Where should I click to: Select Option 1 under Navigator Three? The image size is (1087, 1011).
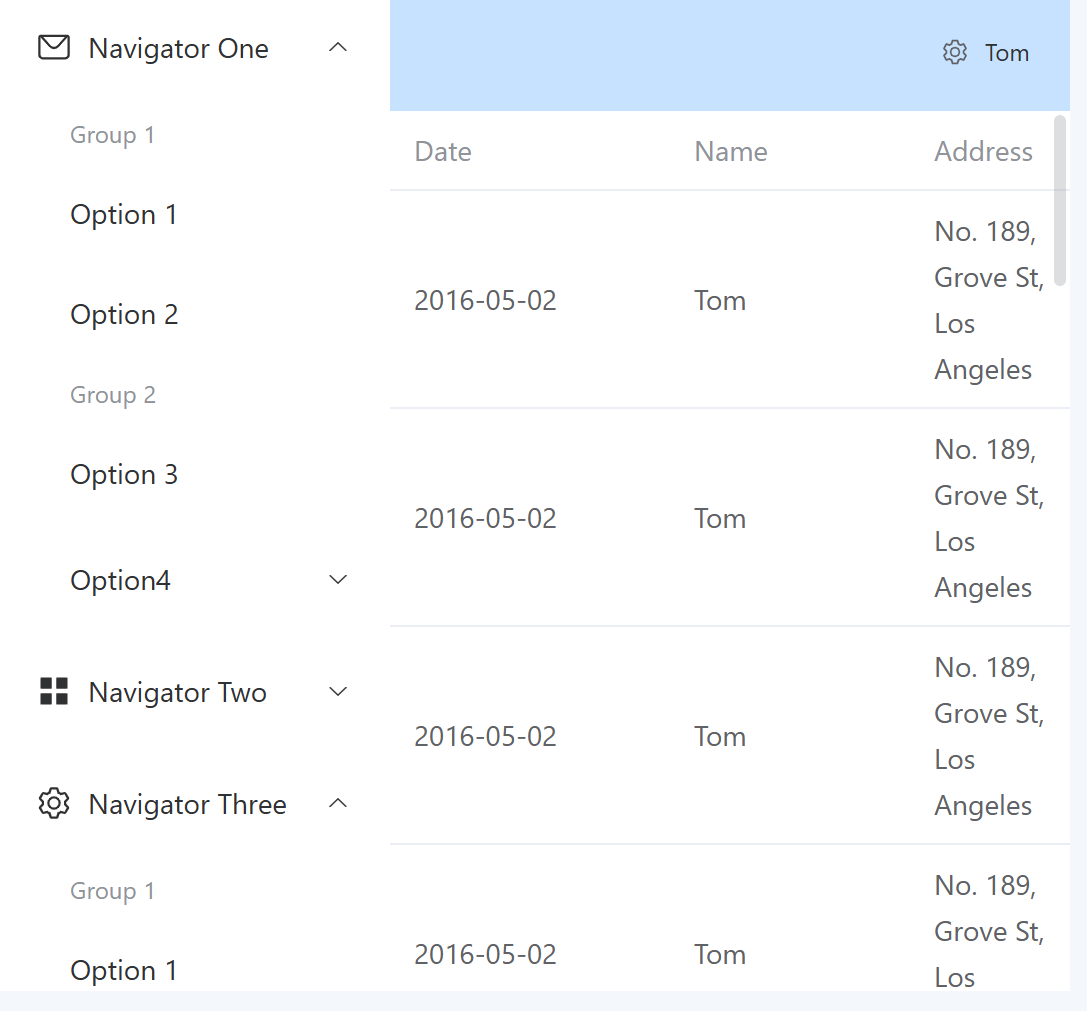124,970
